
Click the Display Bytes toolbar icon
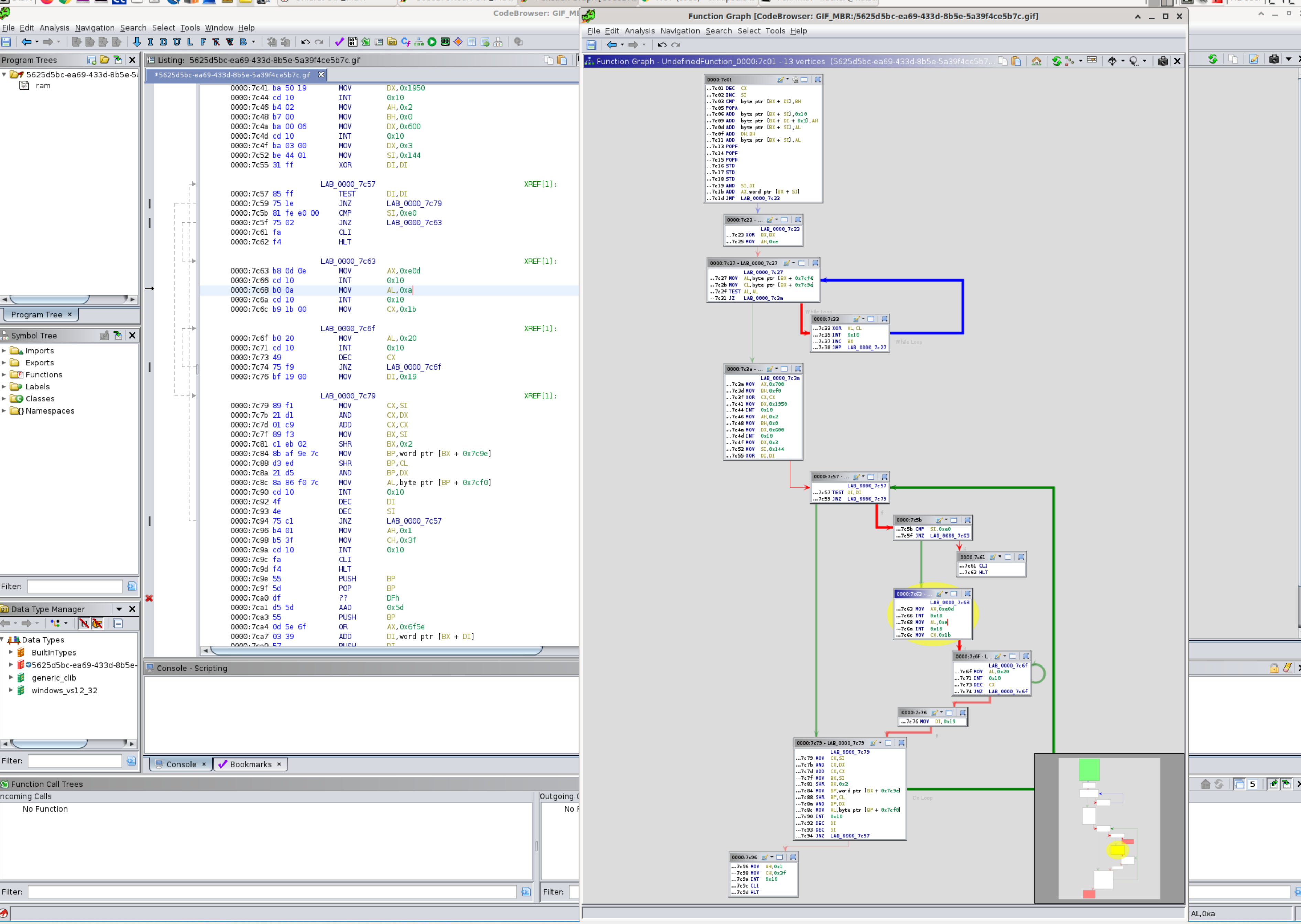coord(352,42)
